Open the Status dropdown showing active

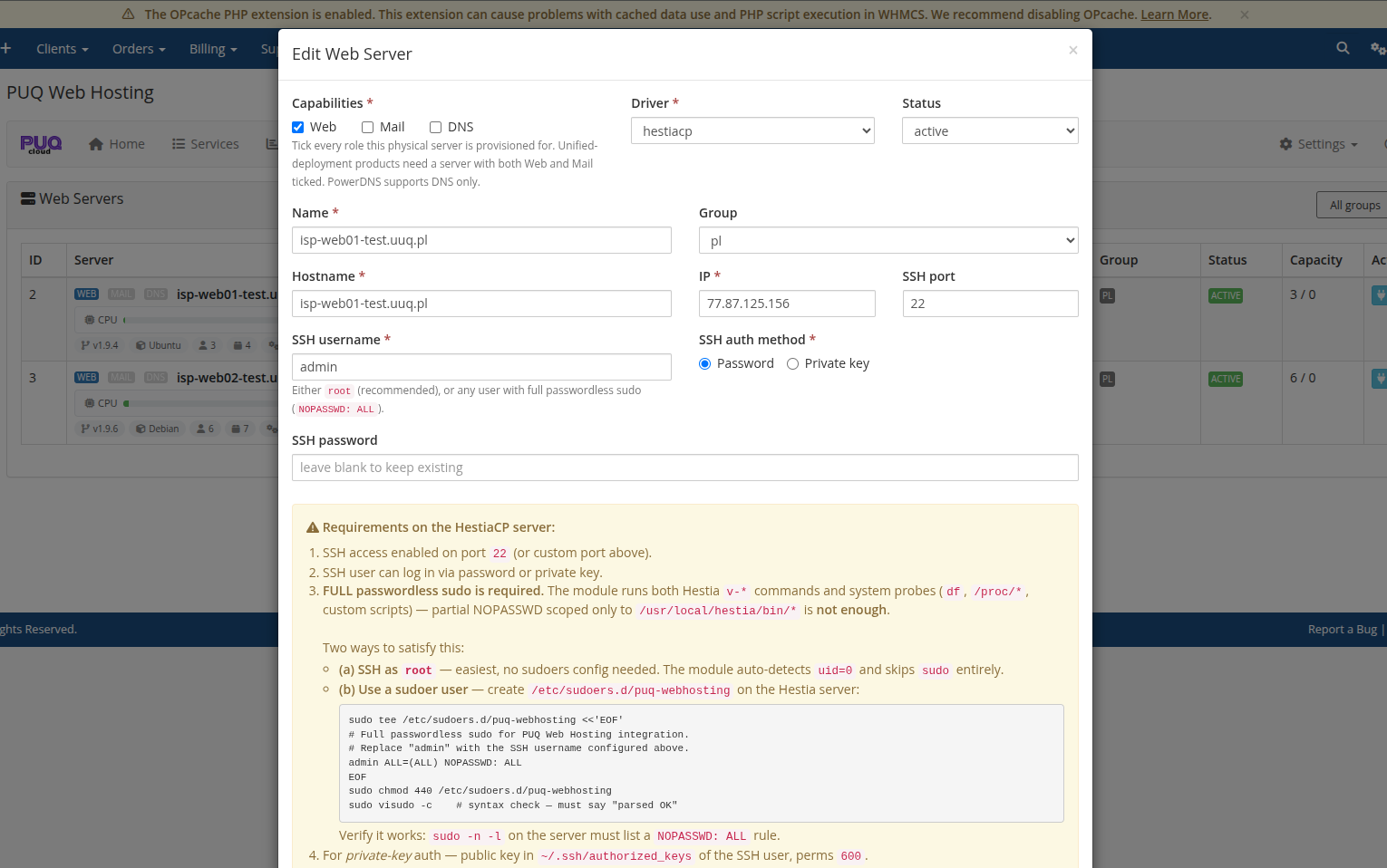[990, 130]
